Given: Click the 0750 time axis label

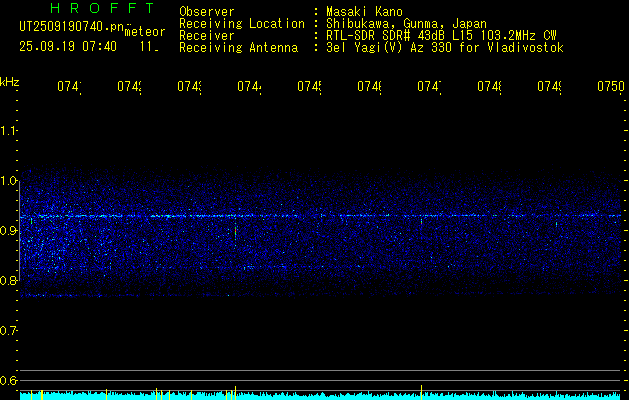Looking at the screenshot, I should tap(610, 87).
